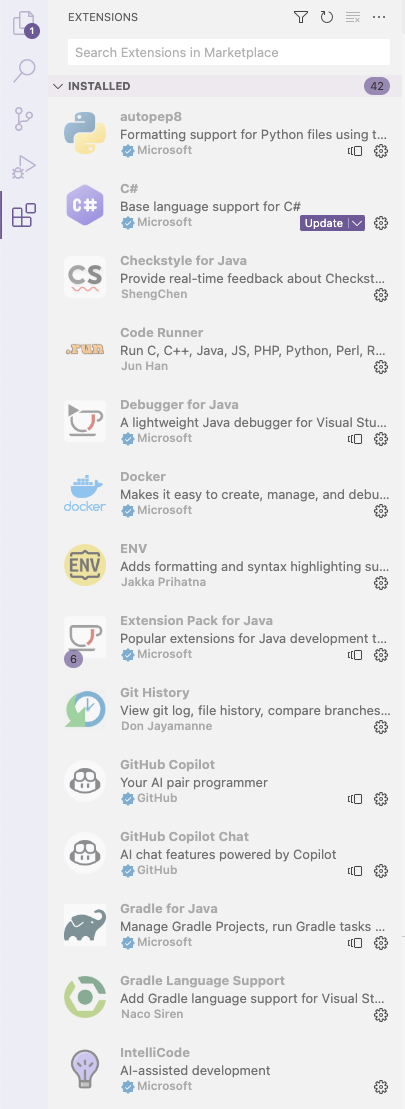Click the sync-ignored icon on Extension Pack for Java

(x=355, y=655)
